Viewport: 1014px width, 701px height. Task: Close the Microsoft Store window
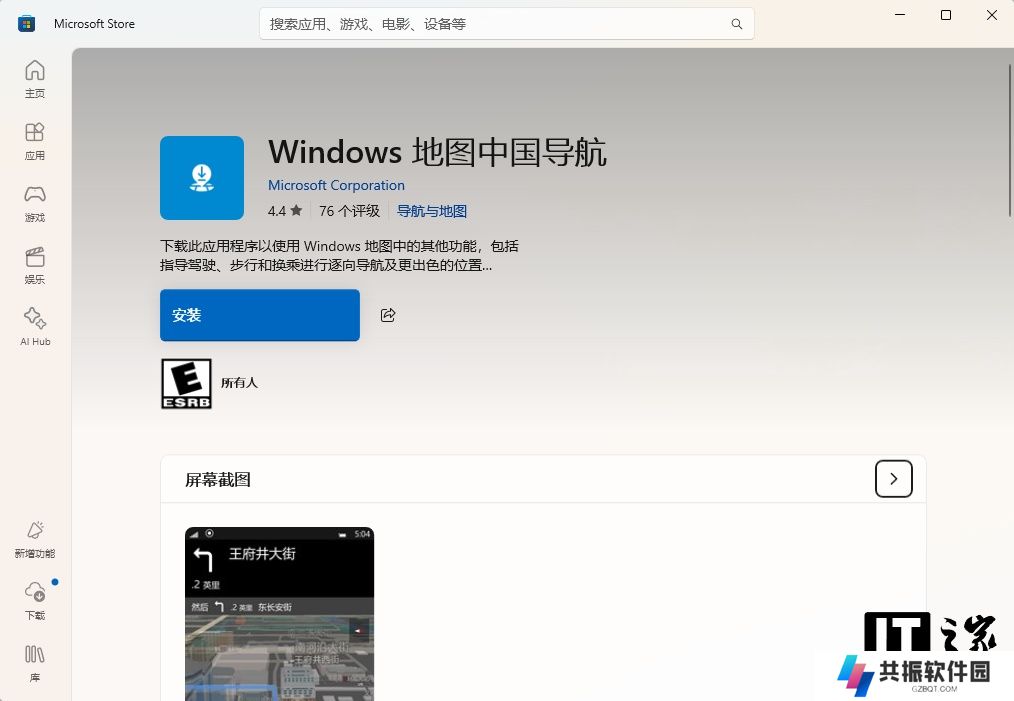991,15
